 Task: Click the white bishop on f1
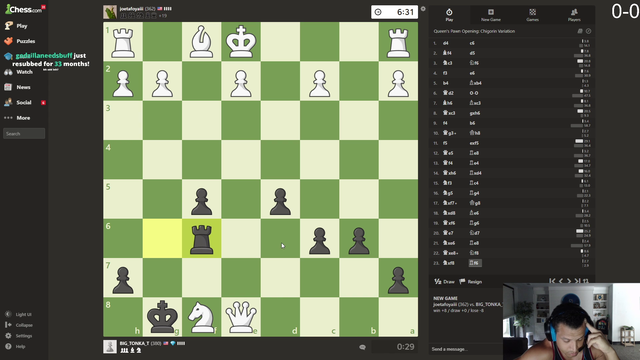pos(202,42)
